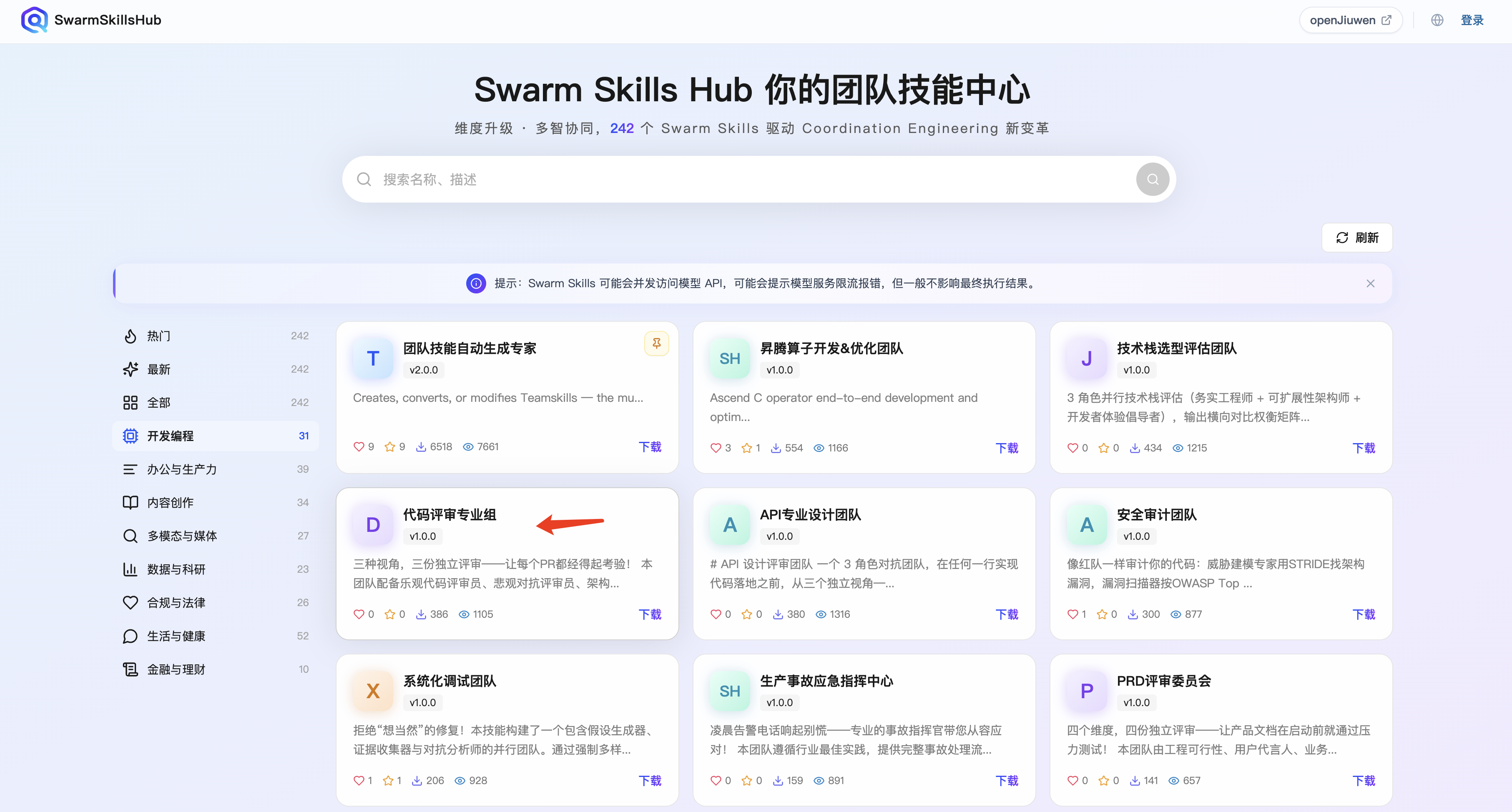The height and width of the screenshot is (812, 1512).
Task: Star the 安全审计团队 card
Action: 1102,614
